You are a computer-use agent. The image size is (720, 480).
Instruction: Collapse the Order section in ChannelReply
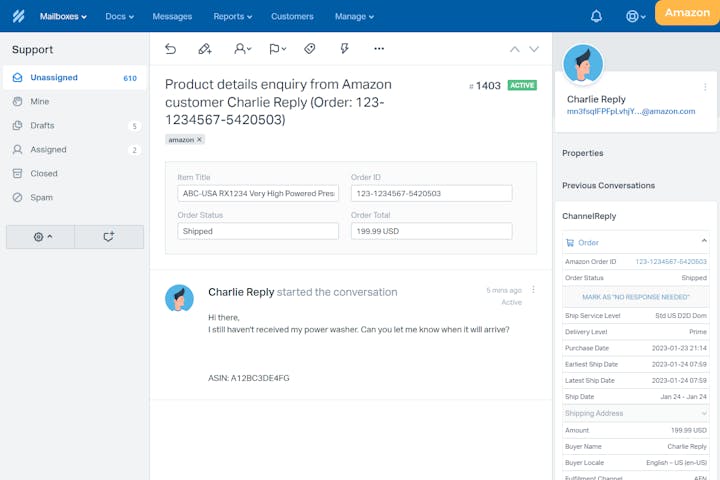tap(704, 242)
